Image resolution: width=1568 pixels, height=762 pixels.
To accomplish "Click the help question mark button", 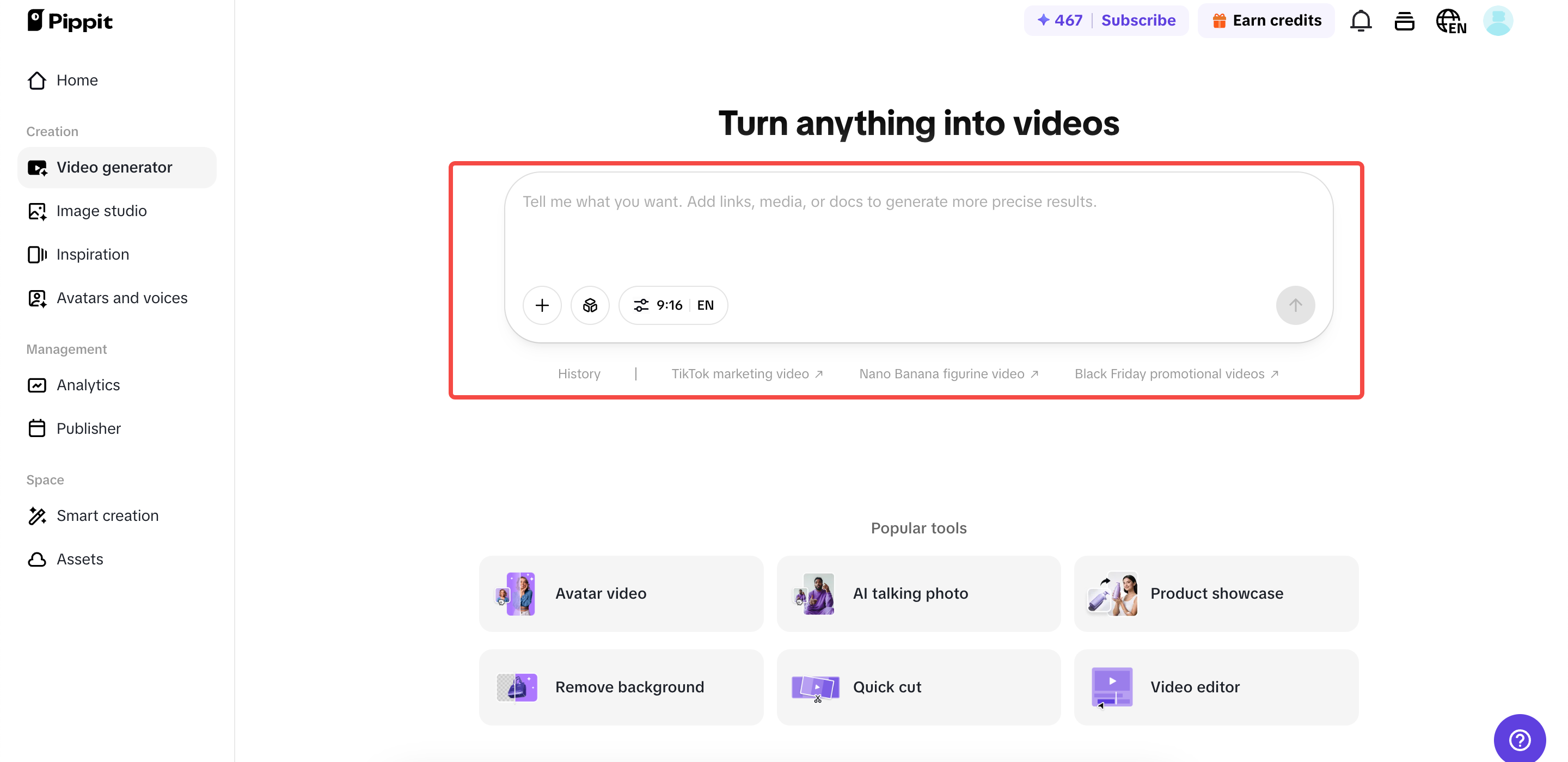I will 1520,740.
